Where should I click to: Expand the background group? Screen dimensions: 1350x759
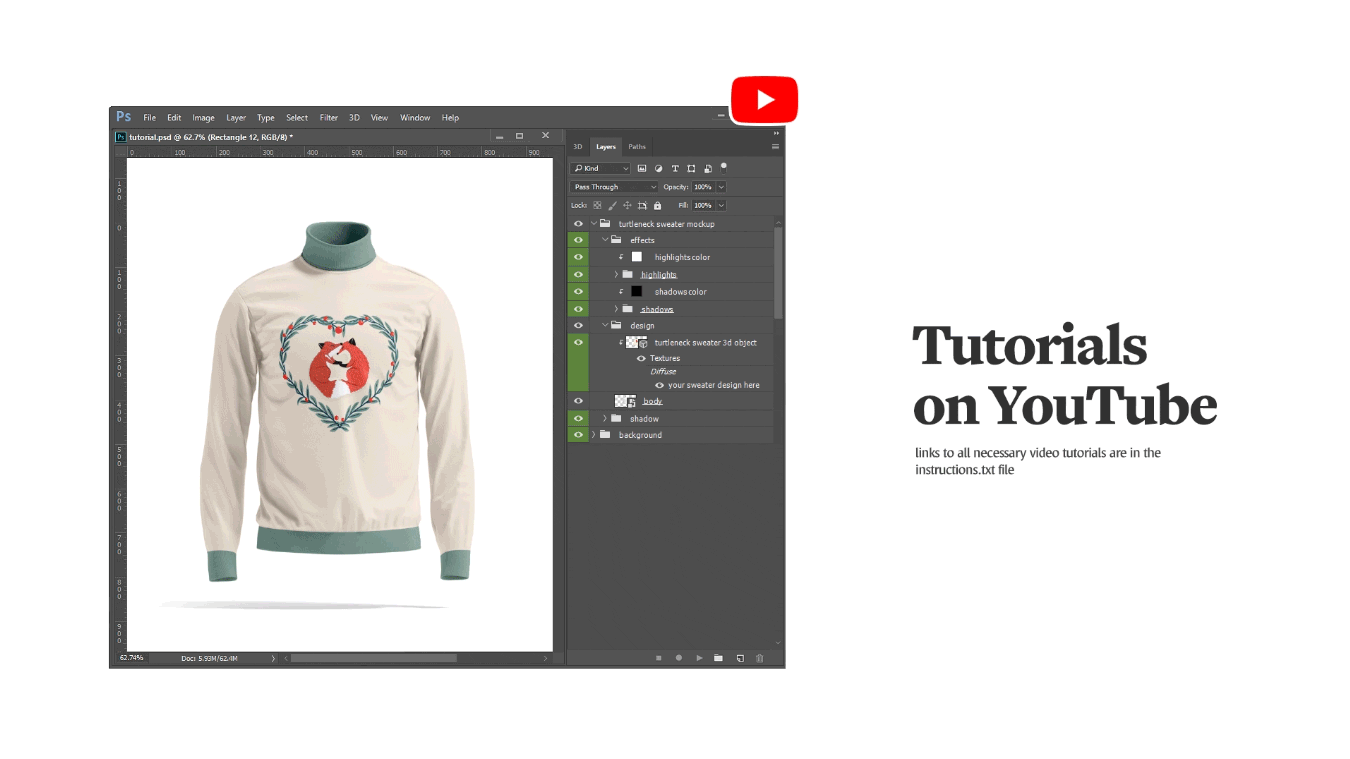[594, 435]
